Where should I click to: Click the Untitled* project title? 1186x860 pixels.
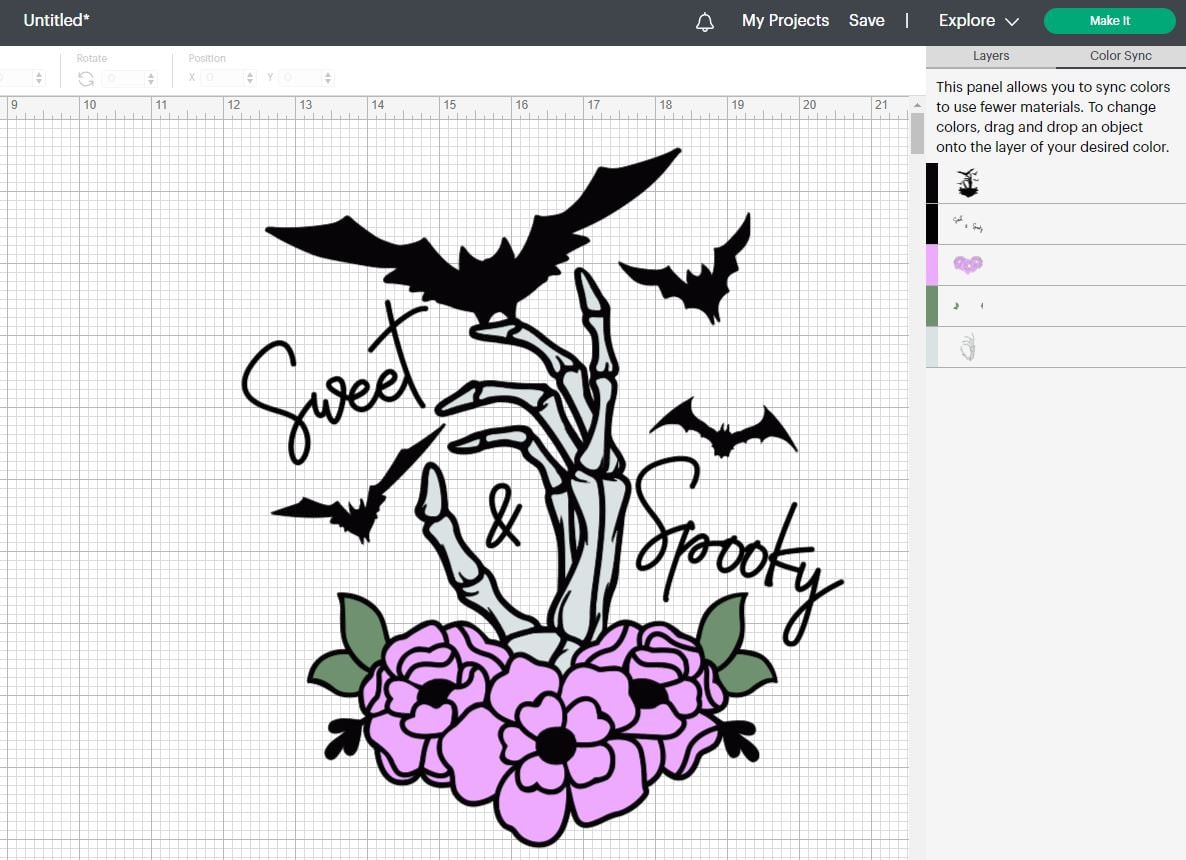(56, 20)
